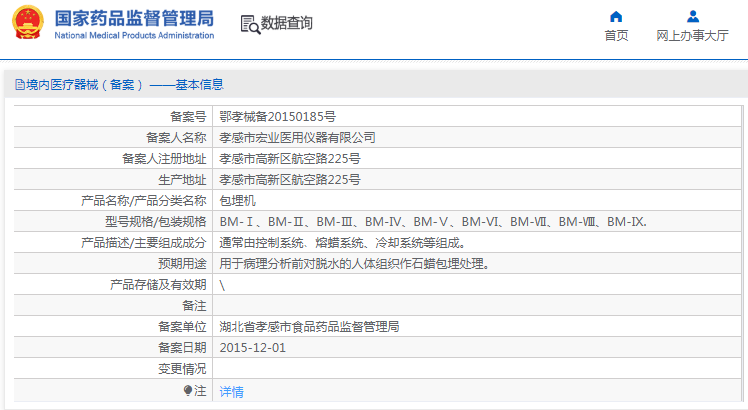Screen dimensions: 748x410
Task: Click filing authority 湖北省孝感市食品药品监督管理局
Action: tap(309, 327)
